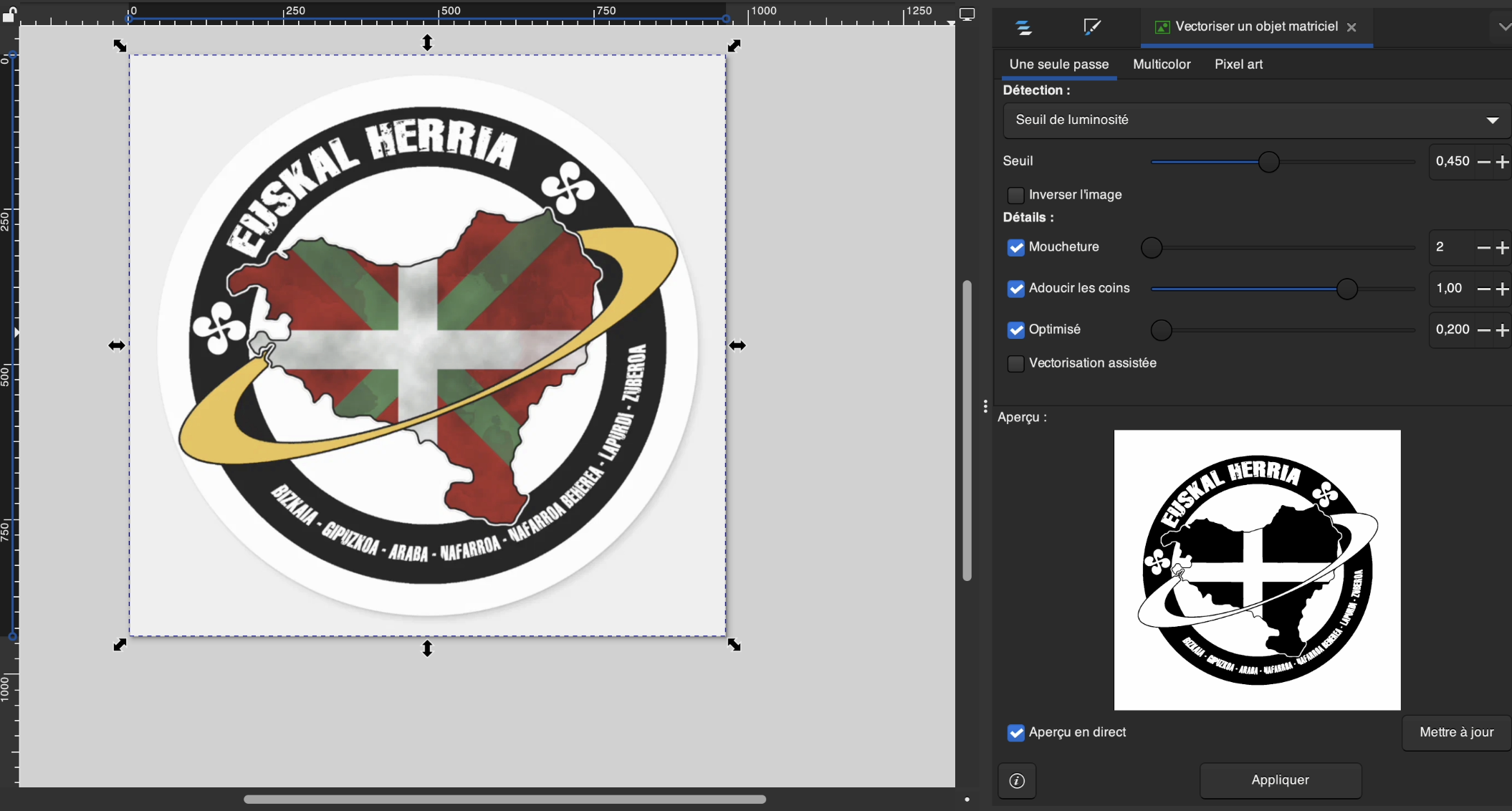Click the lock icon at the ruler corner
Screen dimensions: 1512x811
(x=9, y=14)
